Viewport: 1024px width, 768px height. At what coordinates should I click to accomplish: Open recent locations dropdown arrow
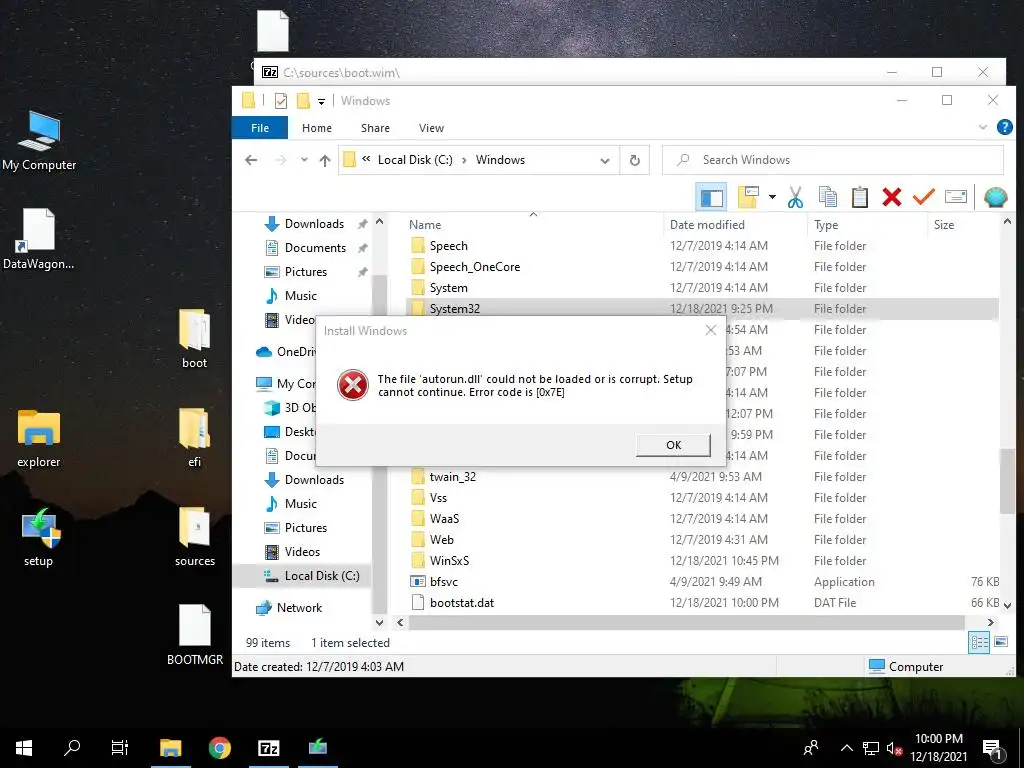(304, 160)
